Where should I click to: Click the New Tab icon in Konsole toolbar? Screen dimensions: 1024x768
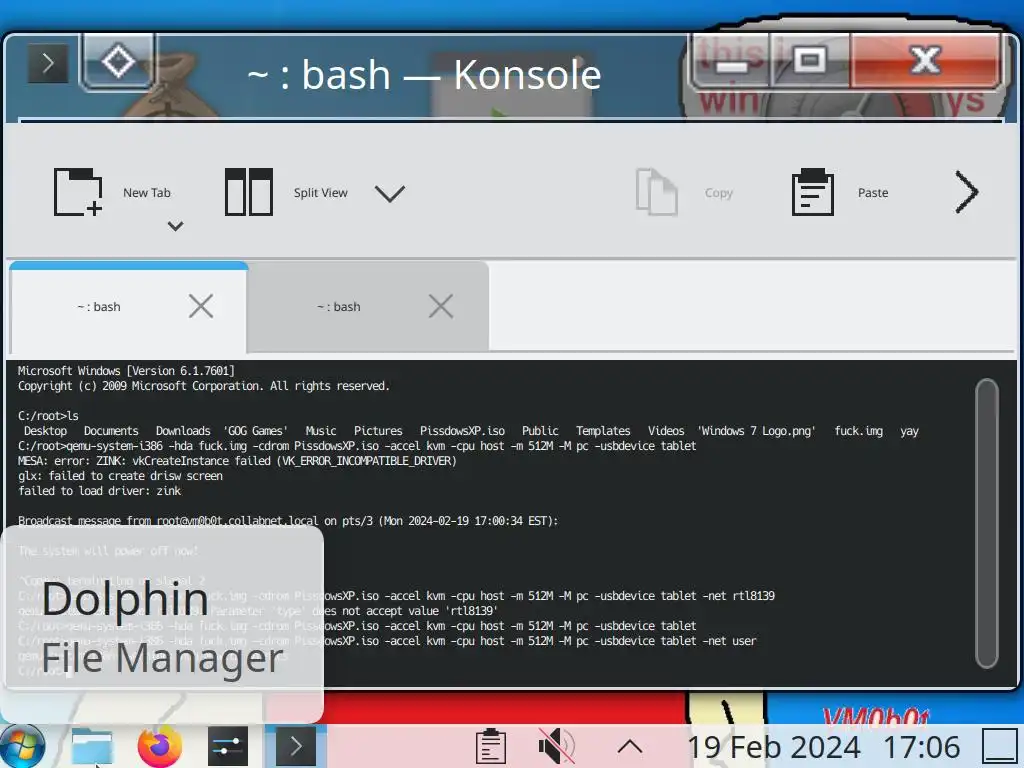pos(78,192)
